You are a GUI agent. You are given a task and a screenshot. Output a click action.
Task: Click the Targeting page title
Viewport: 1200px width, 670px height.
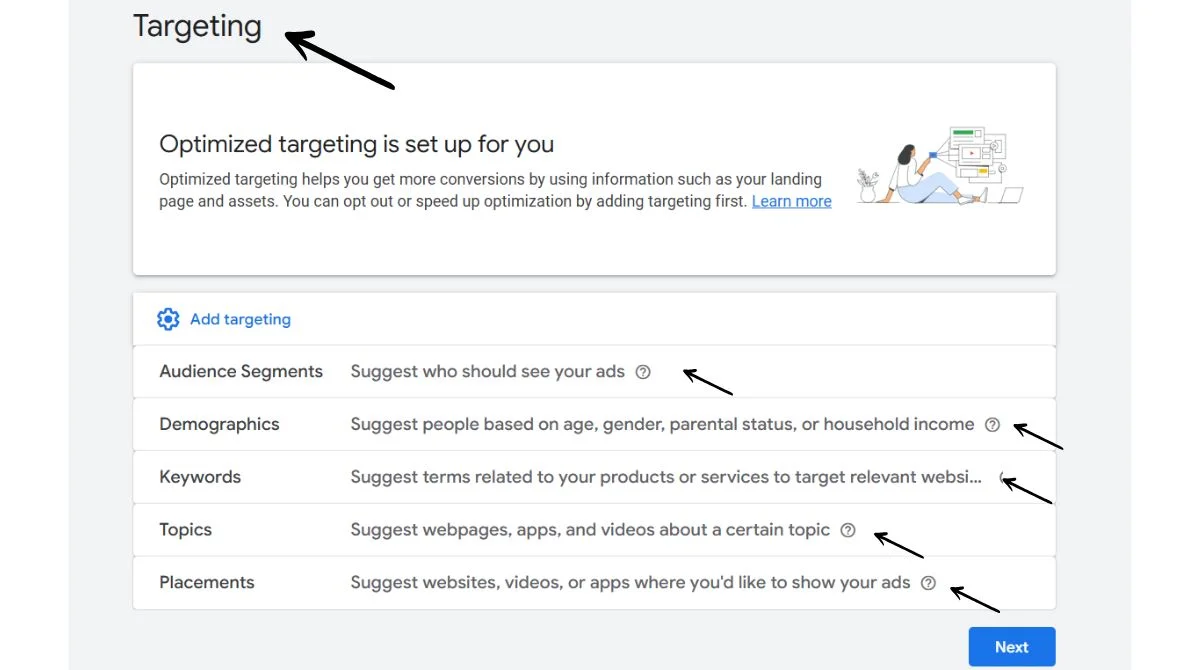pyautogui.click(x=197, y=26)
